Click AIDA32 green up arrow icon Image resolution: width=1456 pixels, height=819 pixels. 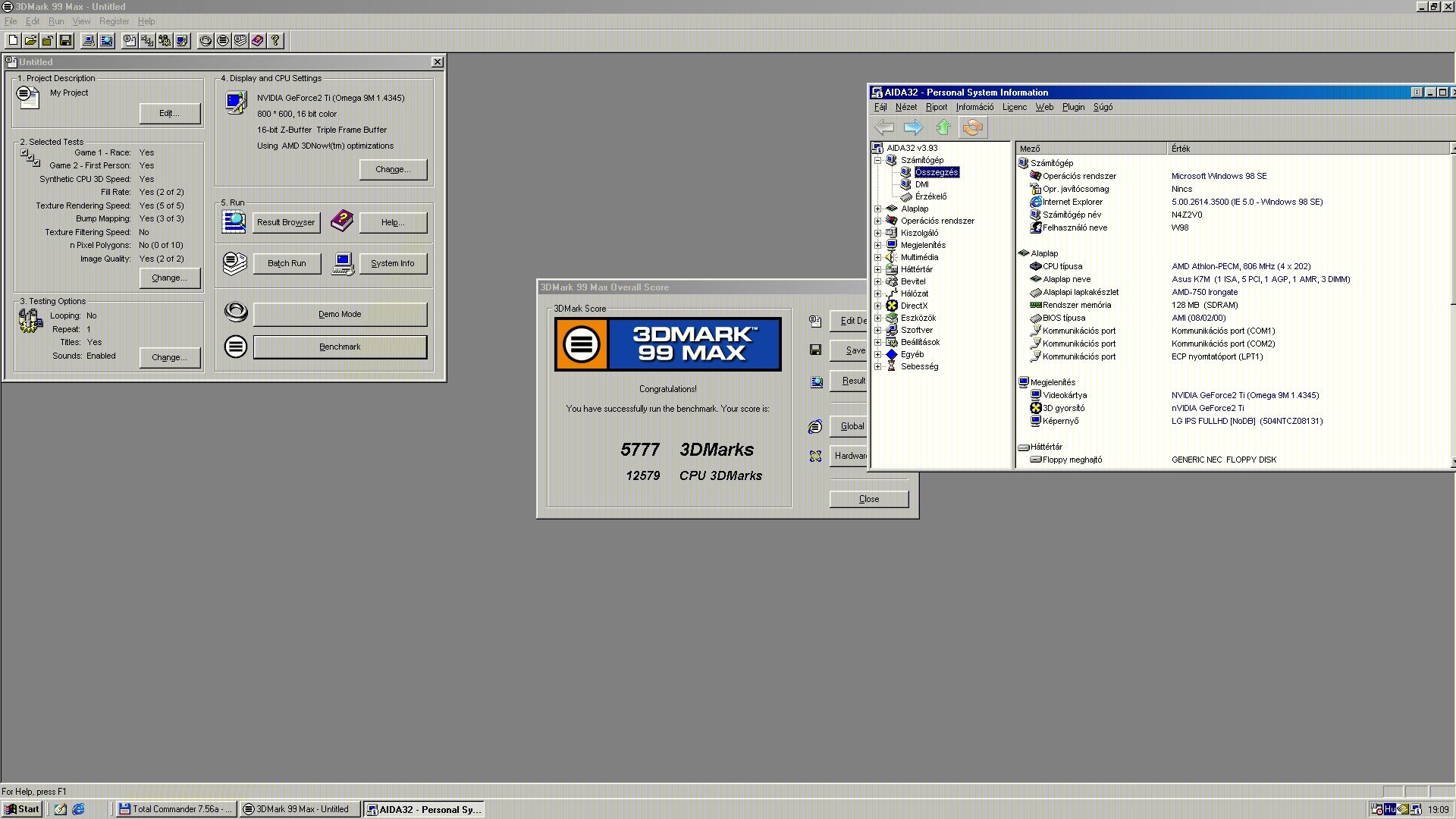943,127
